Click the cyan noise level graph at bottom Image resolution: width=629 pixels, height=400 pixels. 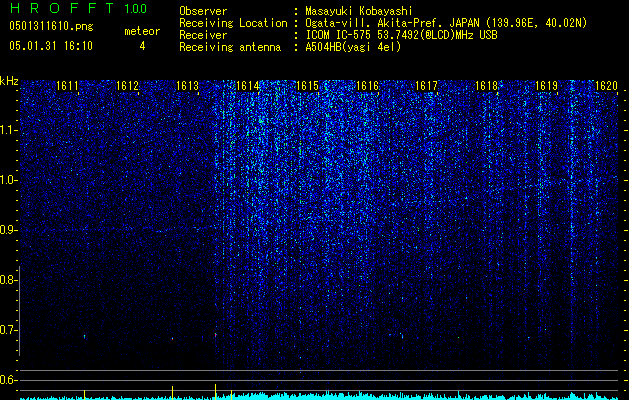(x=319, y=396)
